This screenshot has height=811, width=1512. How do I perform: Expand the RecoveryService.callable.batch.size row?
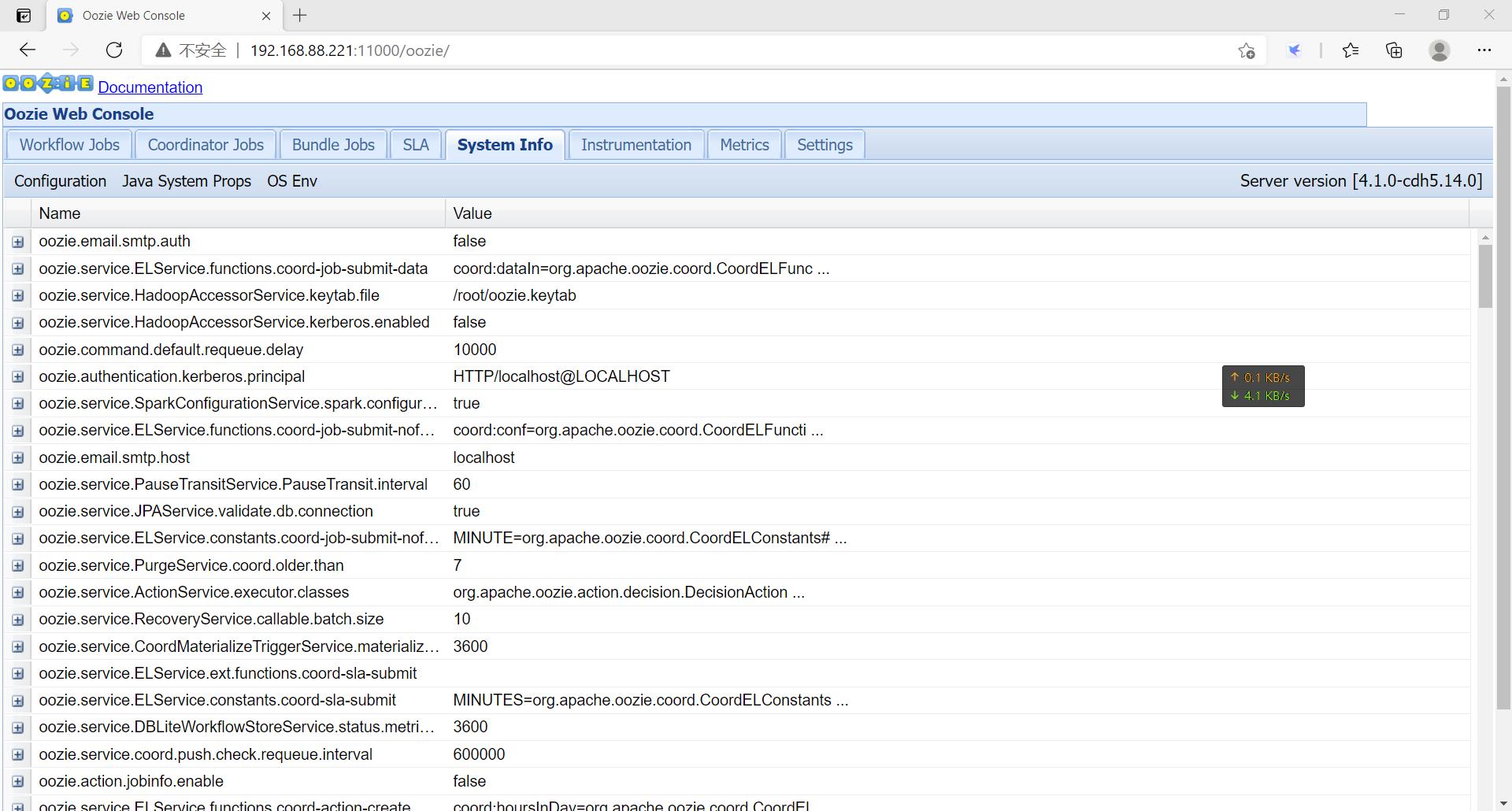(x=18, y=620)
